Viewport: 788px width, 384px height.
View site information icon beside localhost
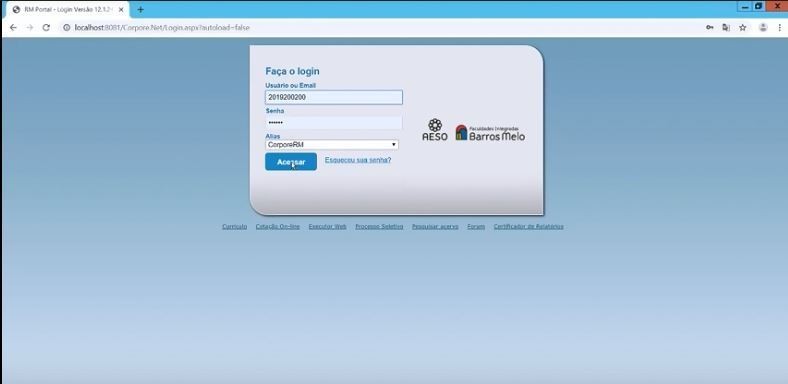(x=66, y=28)
